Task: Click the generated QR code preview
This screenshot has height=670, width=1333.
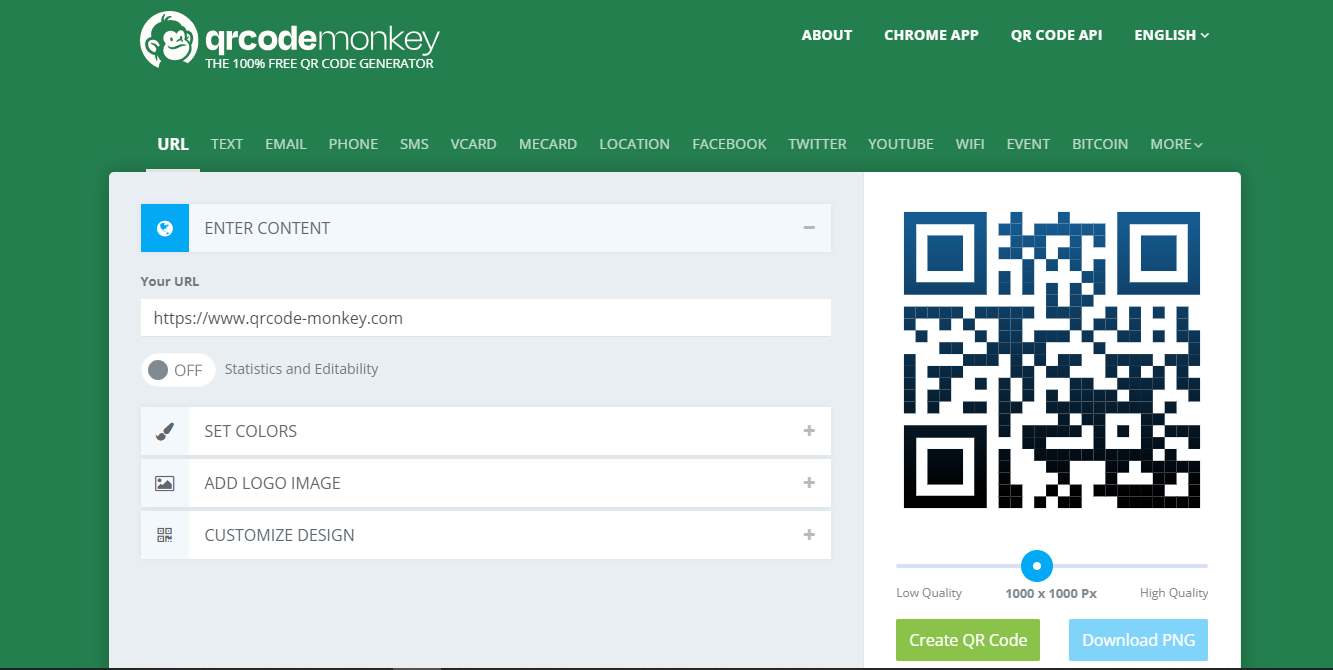Action: tap(1052, 360)
